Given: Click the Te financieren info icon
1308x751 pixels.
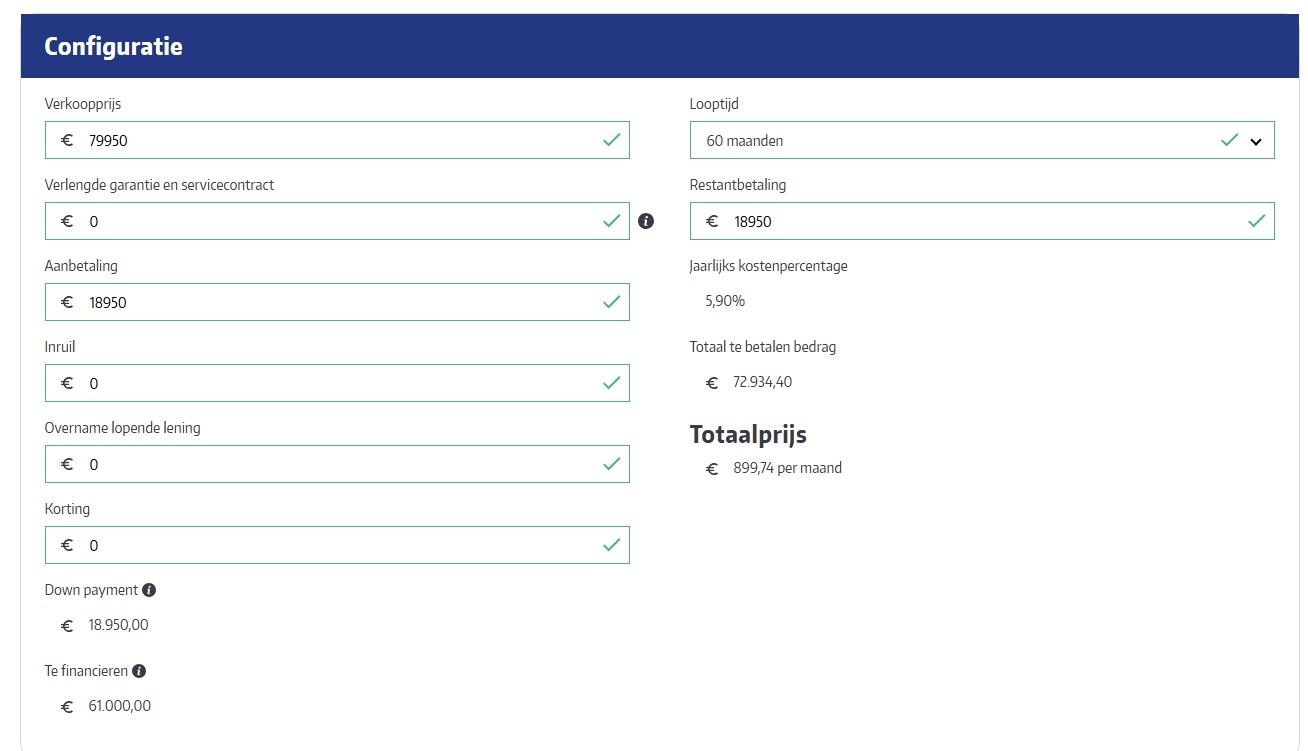Looking at the screenshot, I should 139,671.
